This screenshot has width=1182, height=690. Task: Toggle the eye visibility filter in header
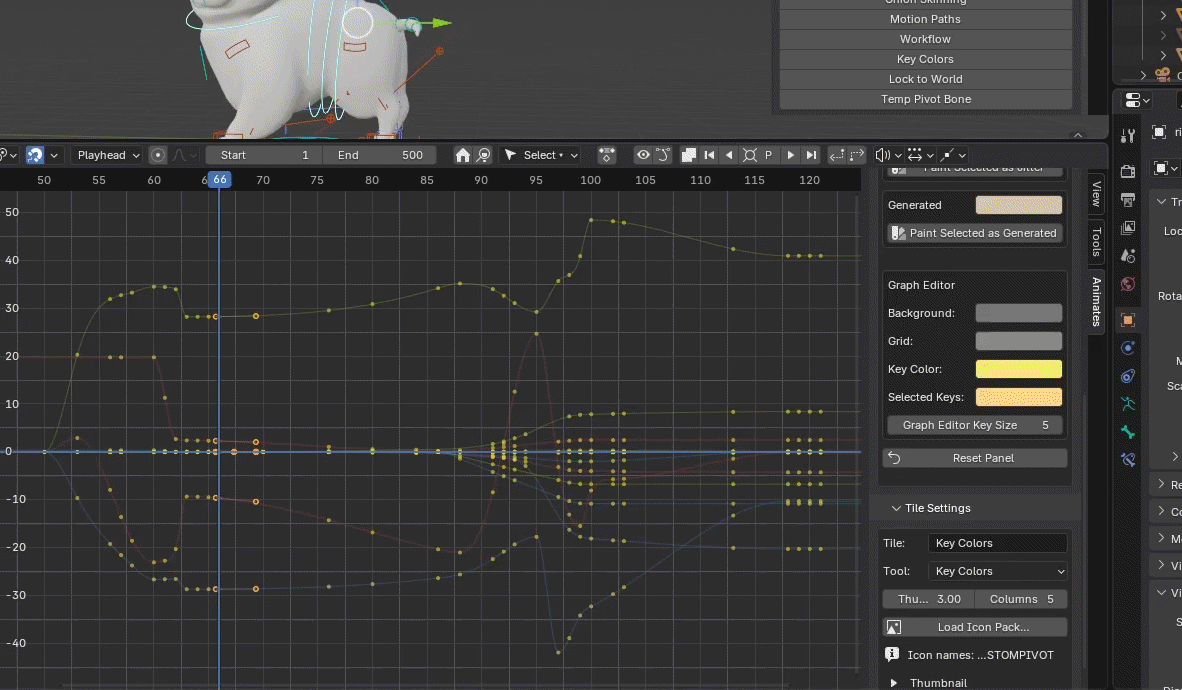(643, 155)
